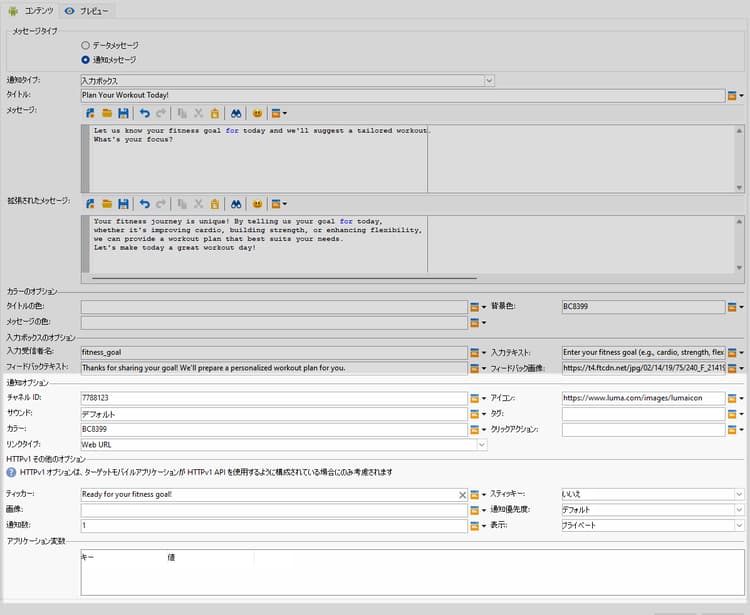The height and width of the screenshot is (615, 750).
Task: Open personalization dropdown in メッセージ toolbar
Action: 279,113
